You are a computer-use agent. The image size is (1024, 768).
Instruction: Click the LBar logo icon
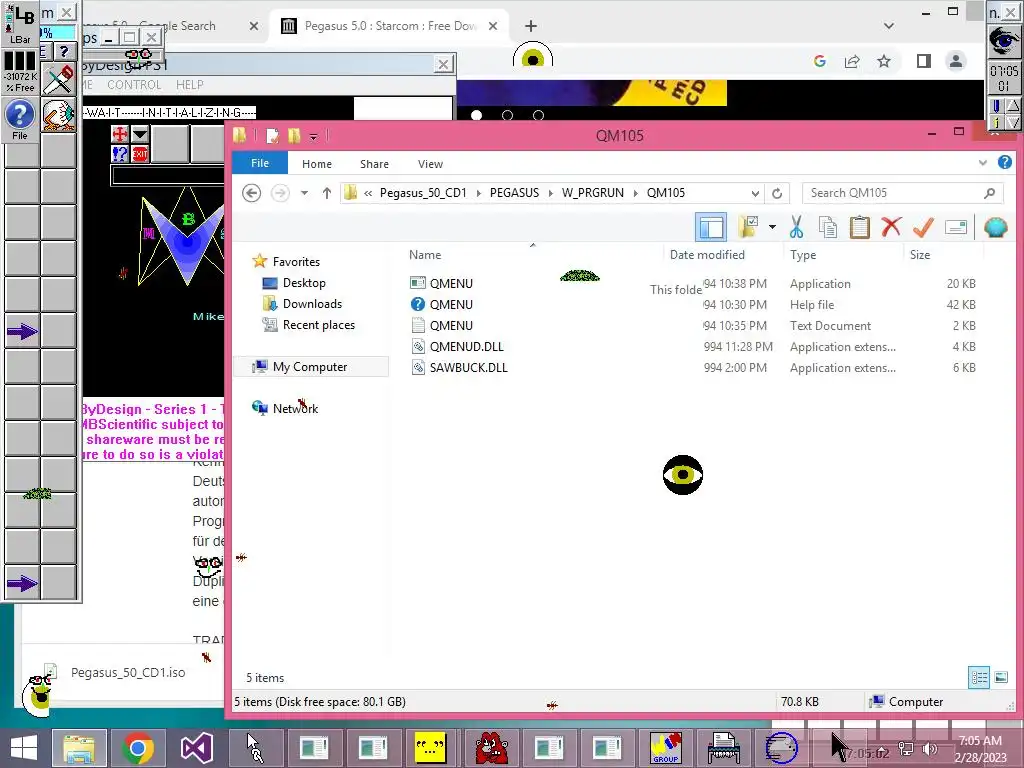(x=20, y=24)
